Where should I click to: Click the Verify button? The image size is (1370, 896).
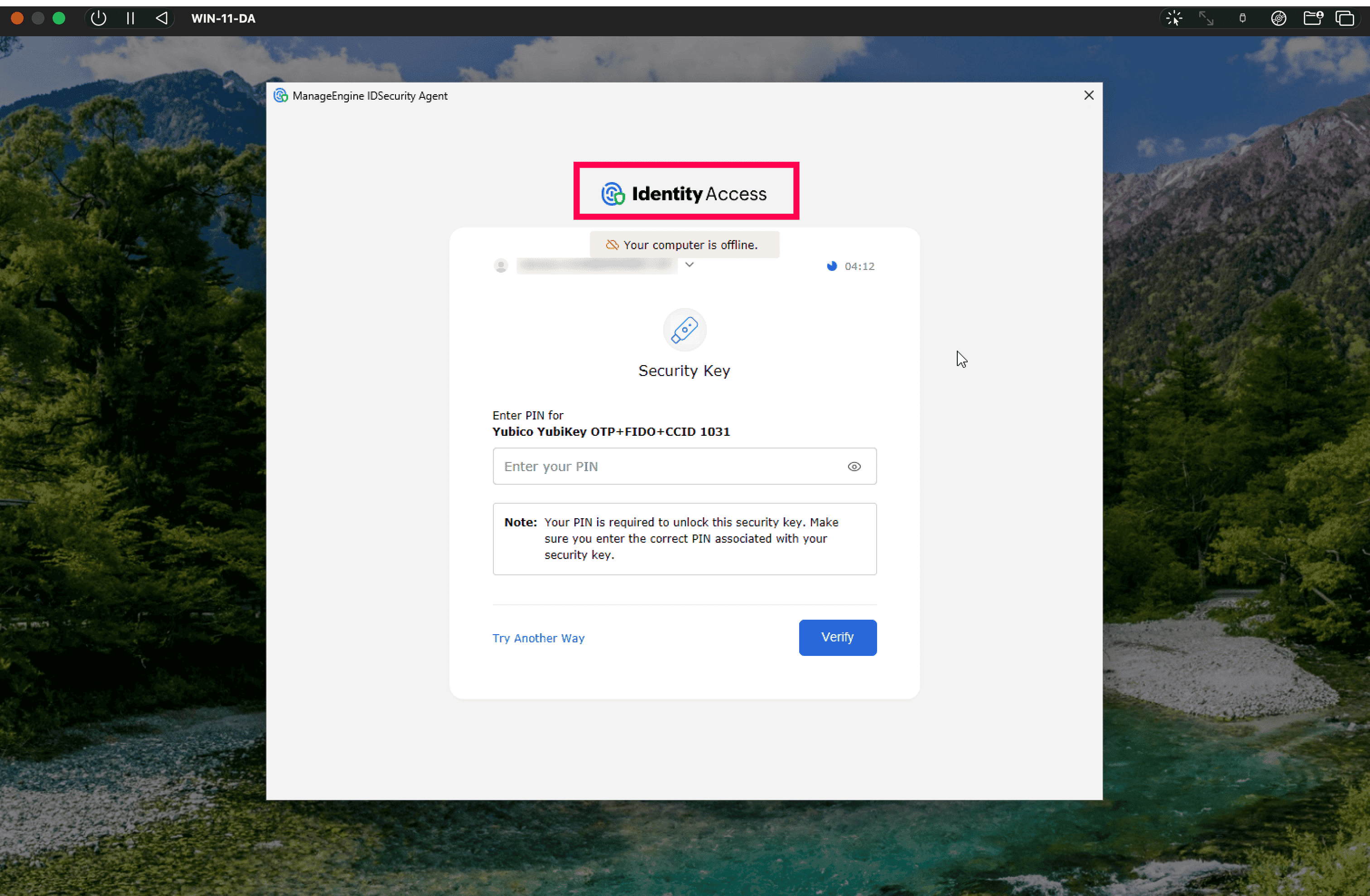(837, 637)
